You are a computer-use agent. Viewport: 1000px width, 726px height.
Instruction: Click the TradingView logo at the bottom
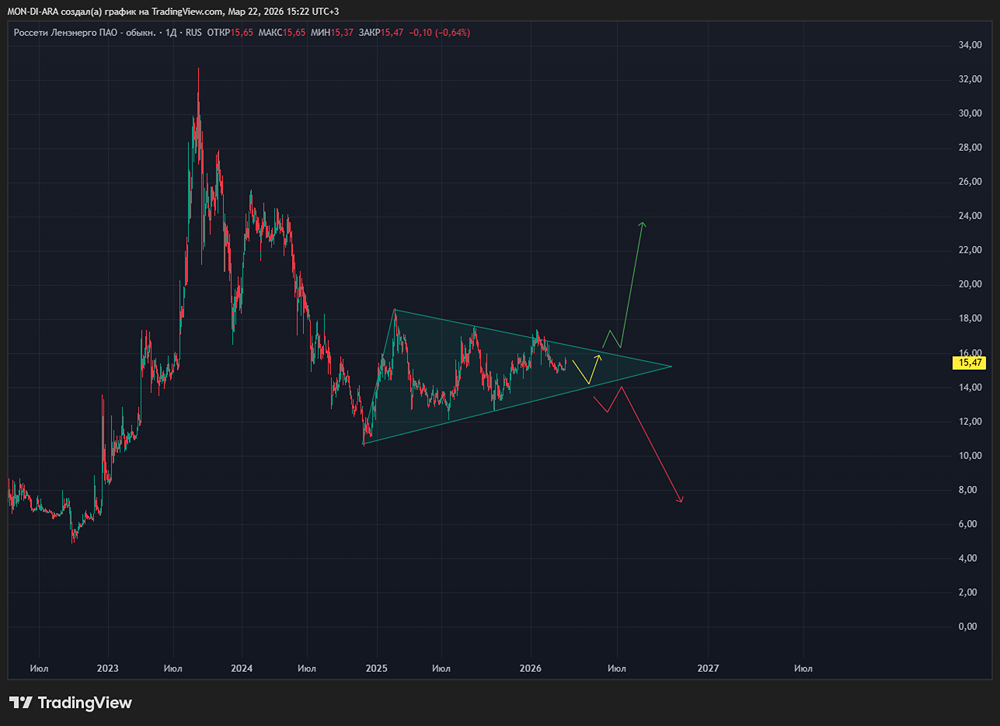pos(70,702)
